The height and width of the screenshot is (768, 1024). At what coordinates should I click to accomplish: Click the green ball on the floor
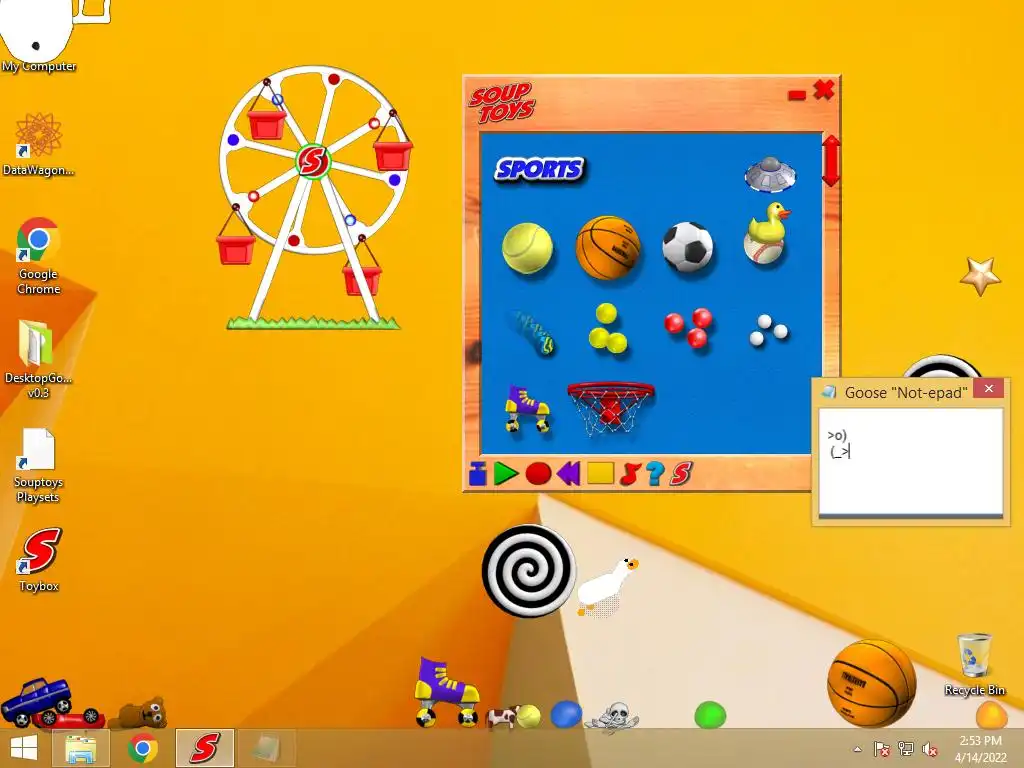(710, 714)
